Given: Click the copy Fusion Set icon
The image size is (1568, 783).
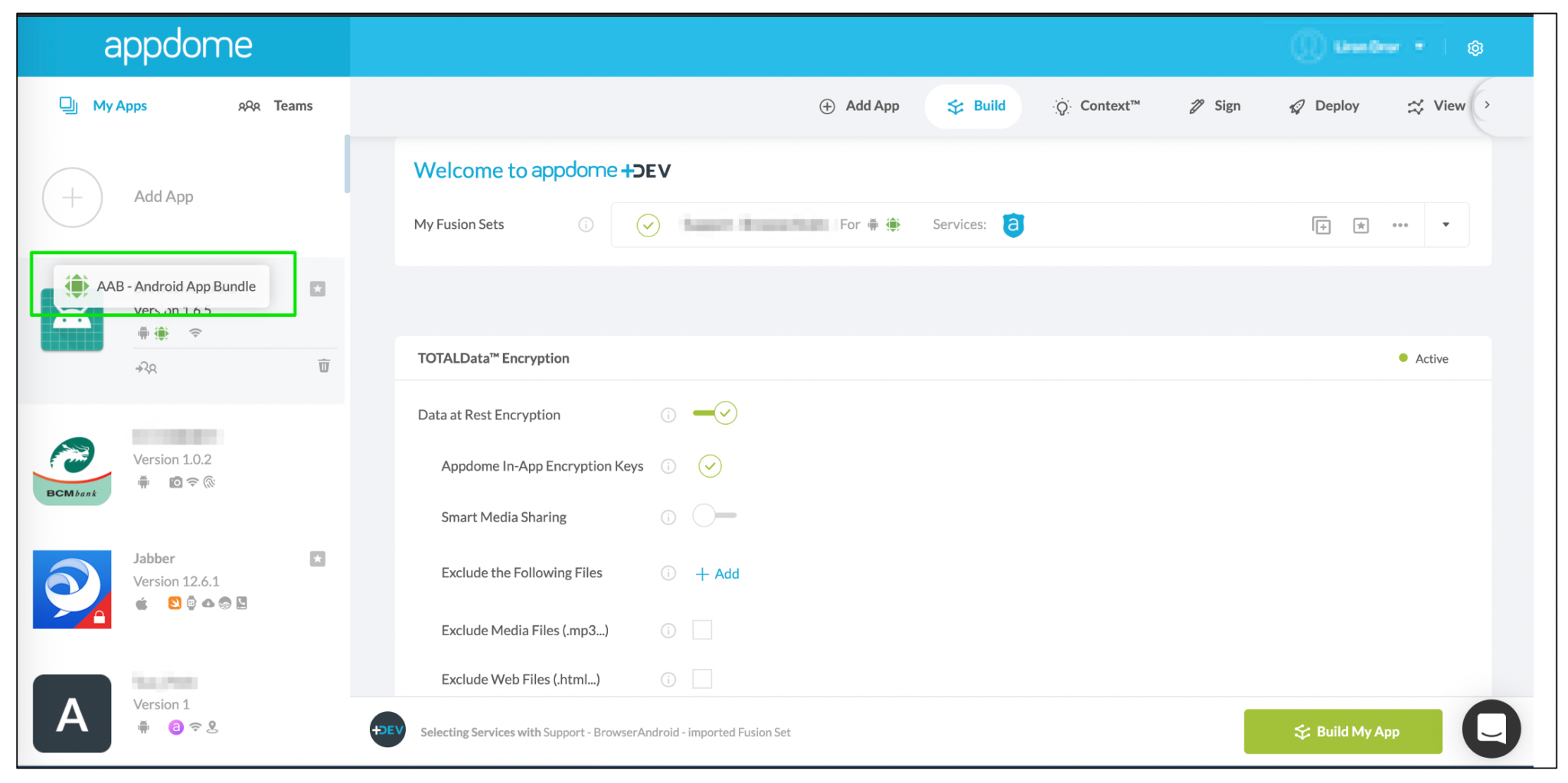Looking at the screenshot, I should tap(1321, 224).
